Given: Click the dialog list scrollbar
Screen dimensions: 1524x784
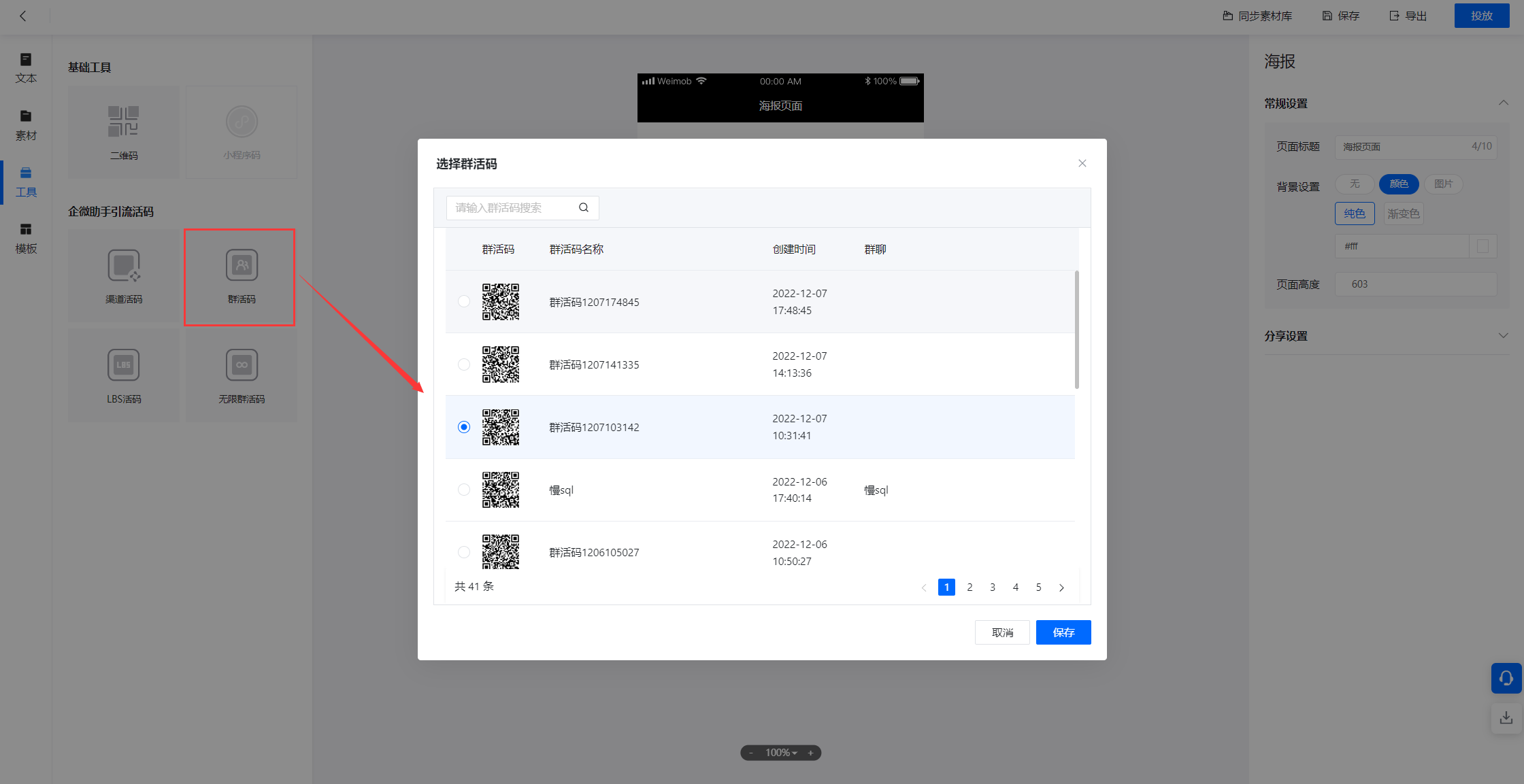Looking at the screenshot, I should click(1077, 330).
